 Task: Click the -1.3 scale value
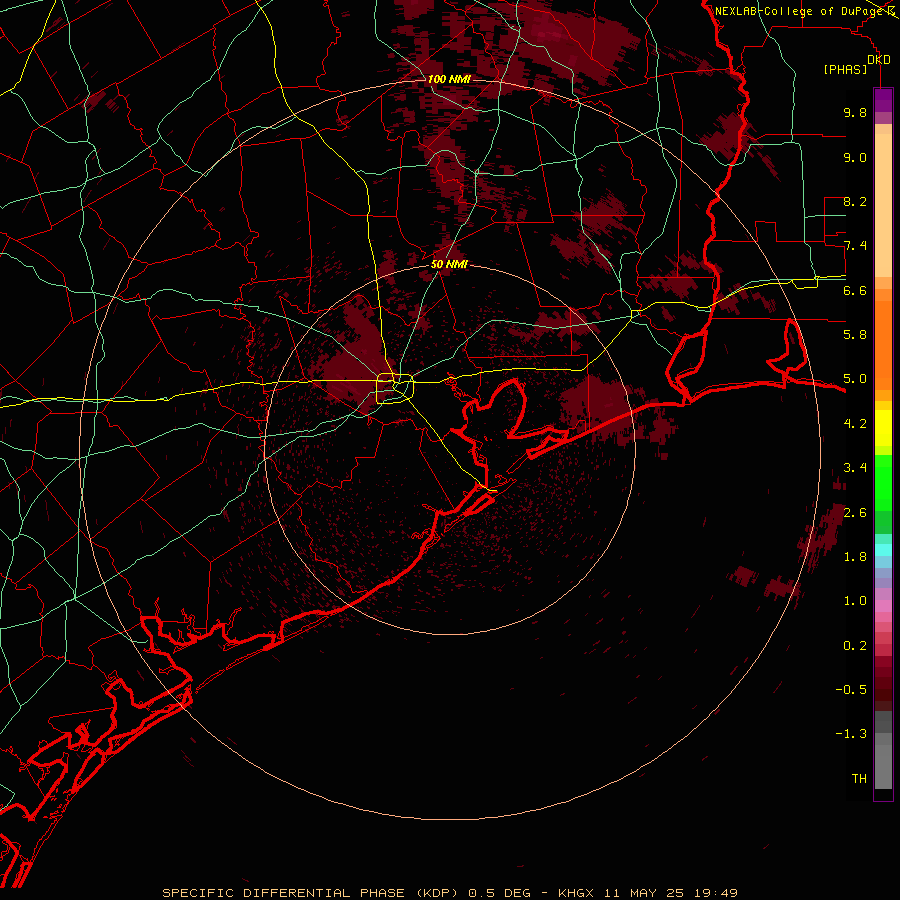coord(851,734)
